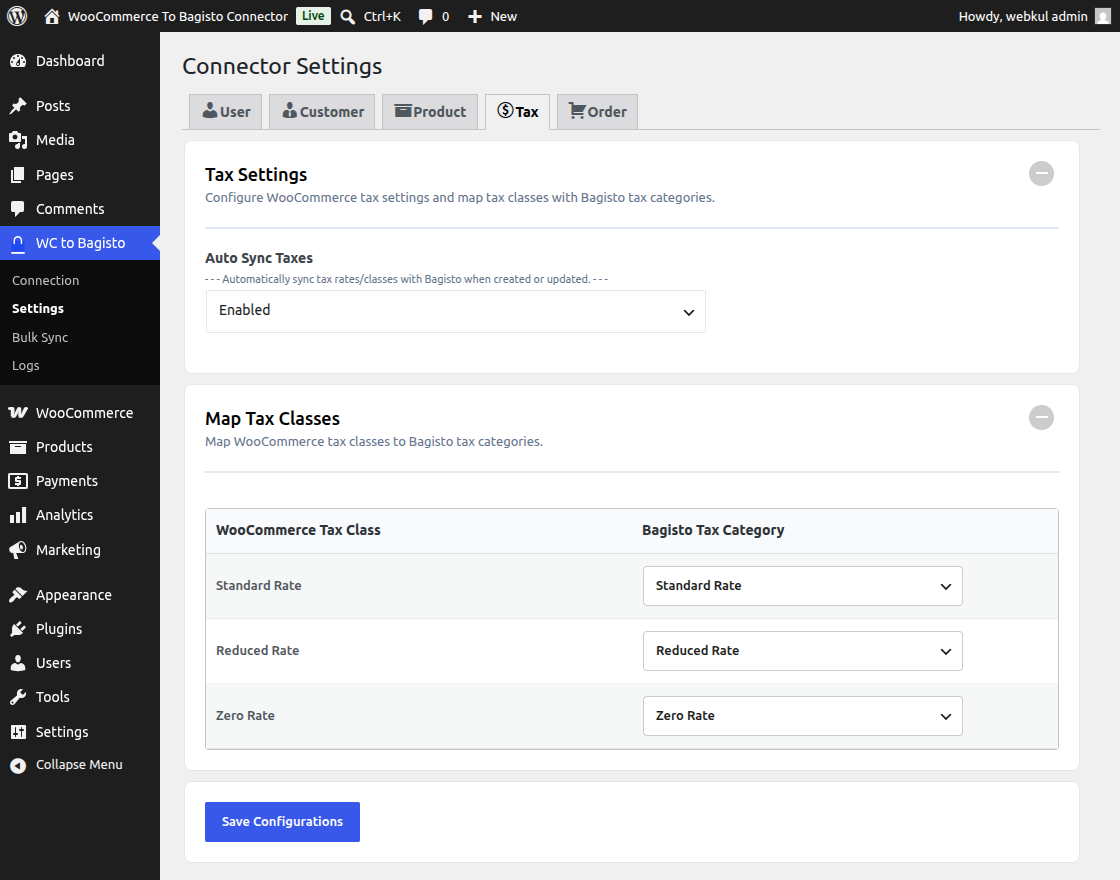Open Bagisto category dropdown for Reduced Rate

tap(802, 651)
